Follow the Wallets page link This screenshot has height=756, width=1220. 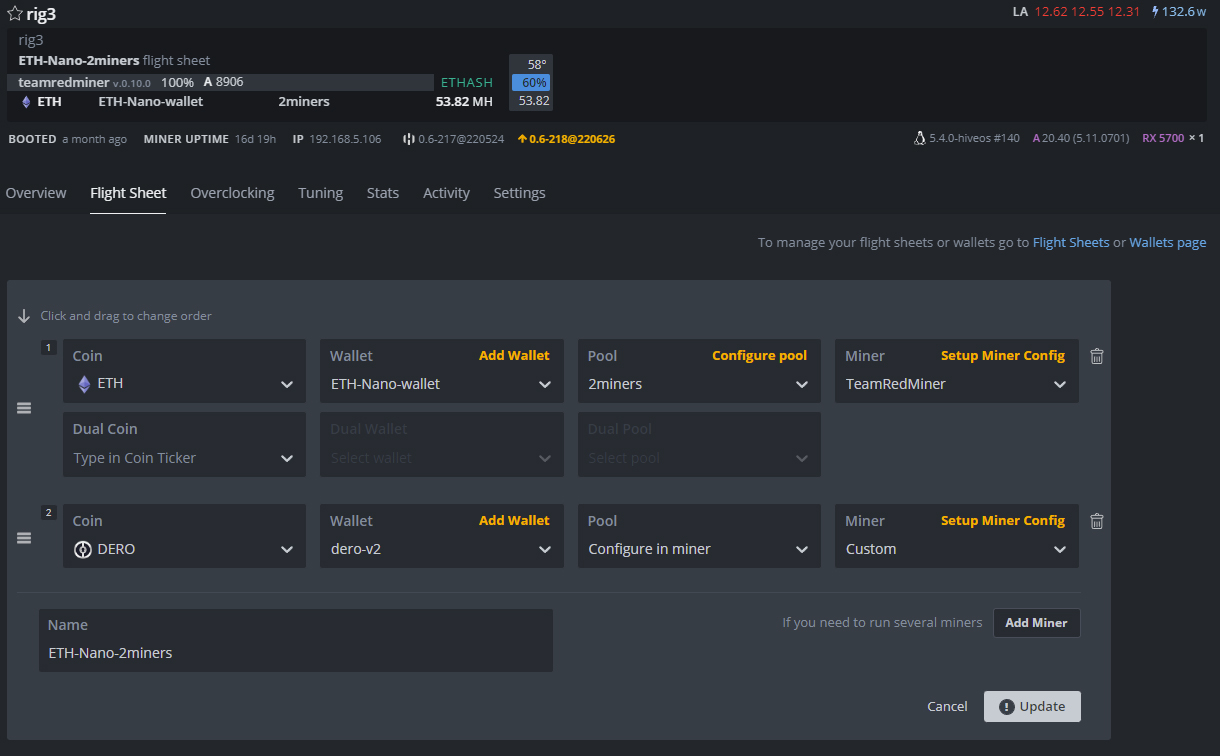(1167, 242)
